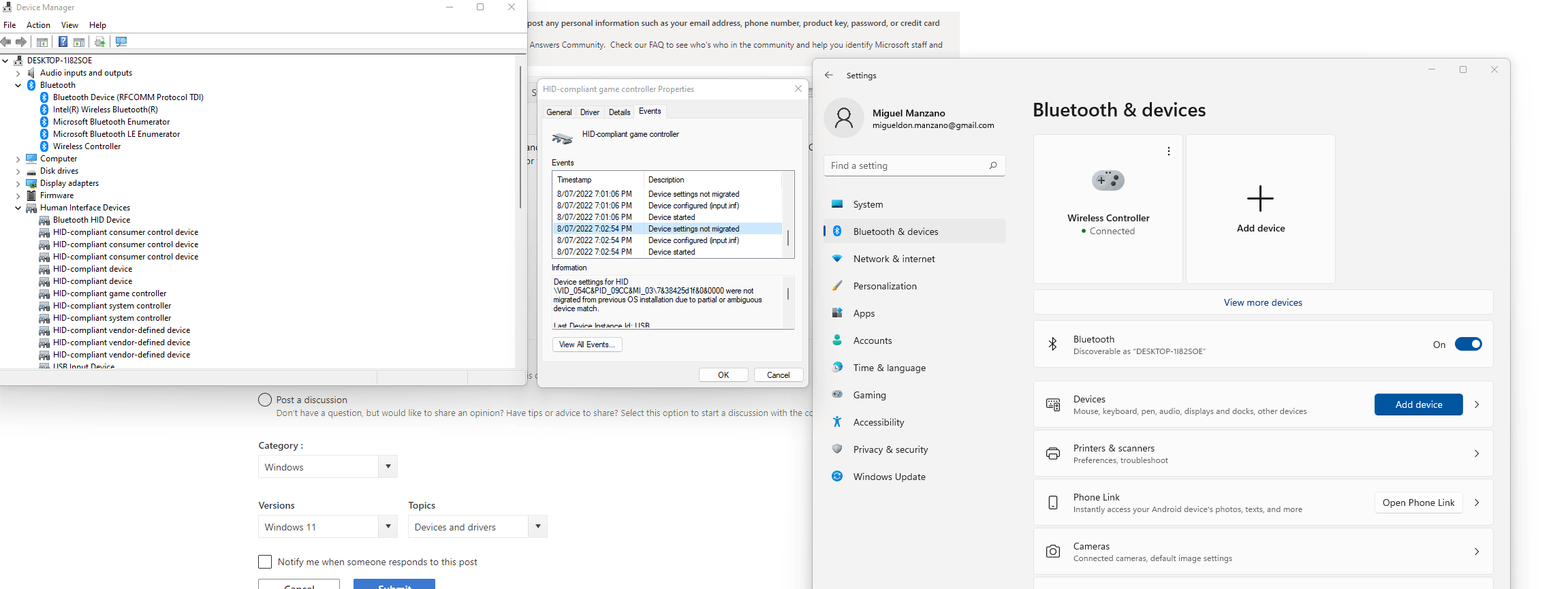Select the Post a discussion radio button
This screenshot has width=1568, height=589.
click(265, 400)
